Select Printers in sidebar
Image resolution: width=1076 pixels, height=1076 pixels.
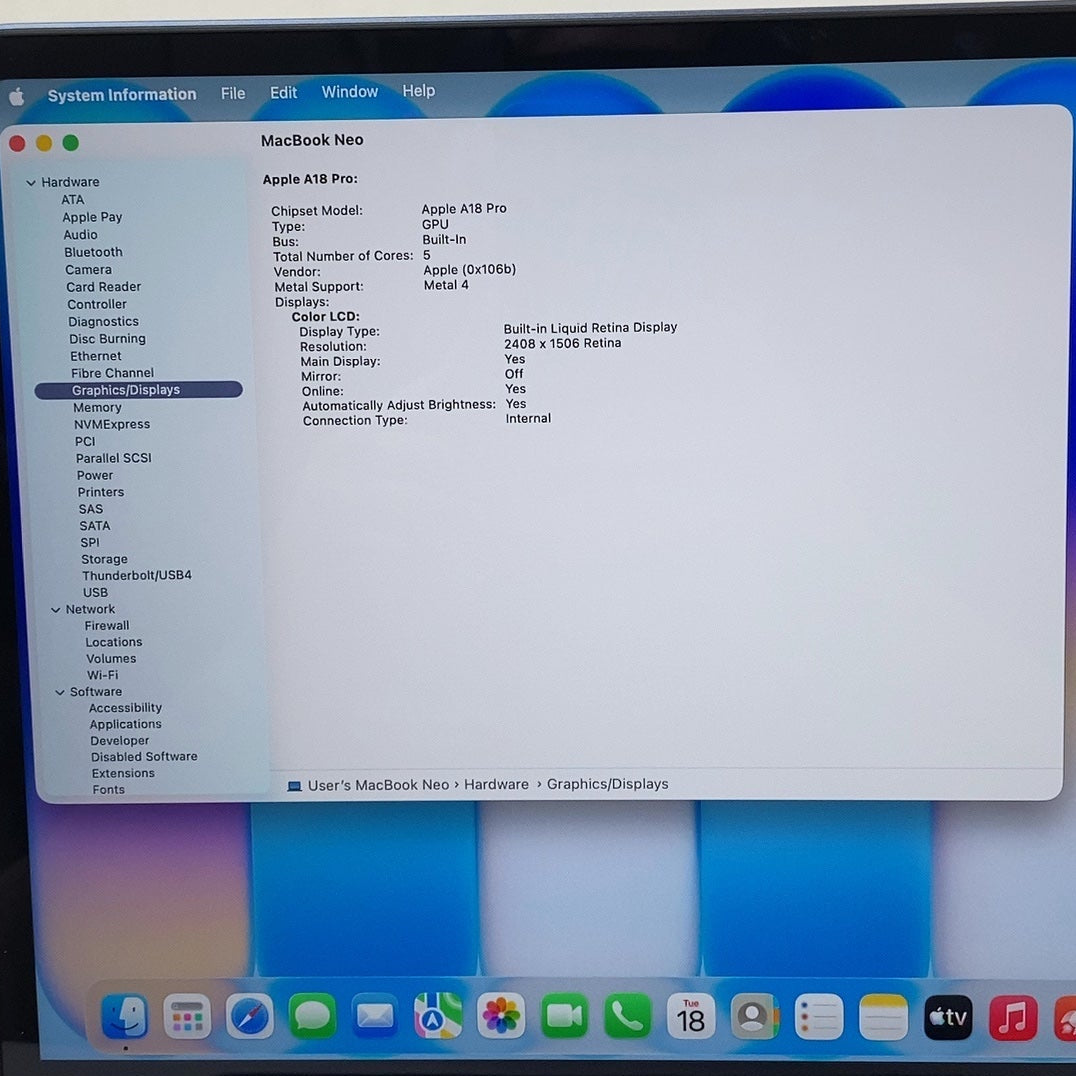click(101, 492)
